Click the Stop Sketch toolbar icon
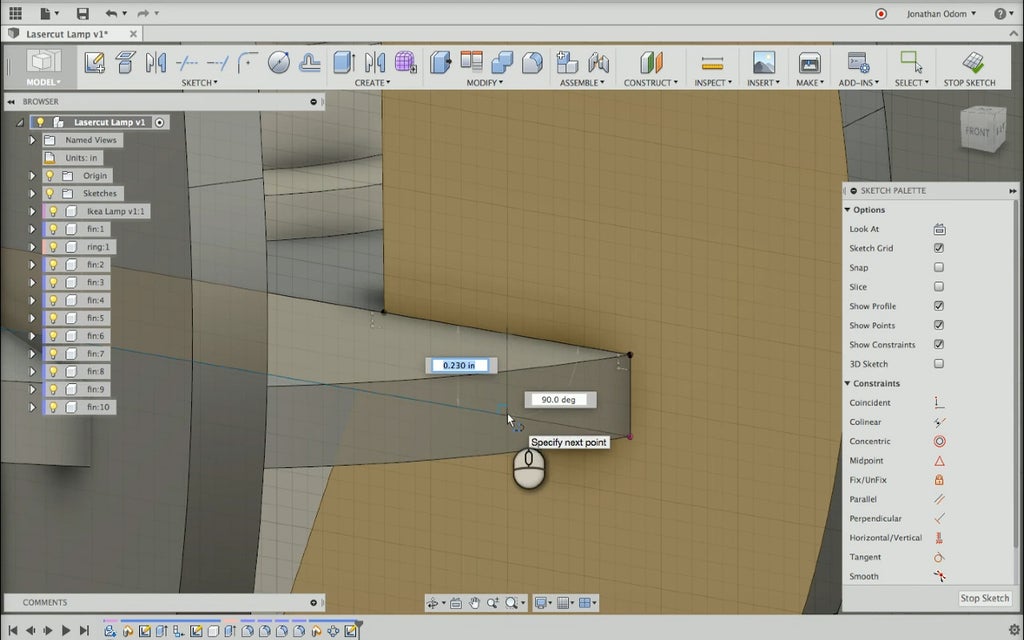Image resolution: width=1024 pixels, height=640 pixels. [x=972, y=63]
